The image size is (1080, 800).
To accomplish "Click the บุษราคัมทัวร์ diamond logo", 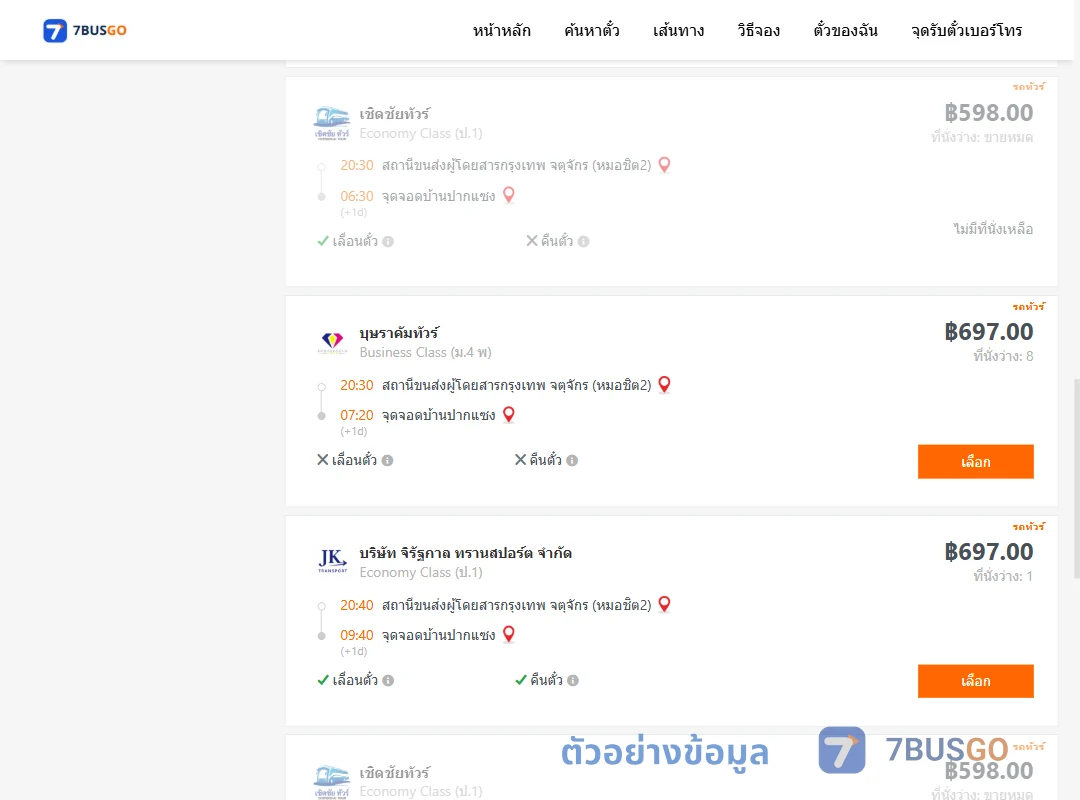I will [332, 342].
